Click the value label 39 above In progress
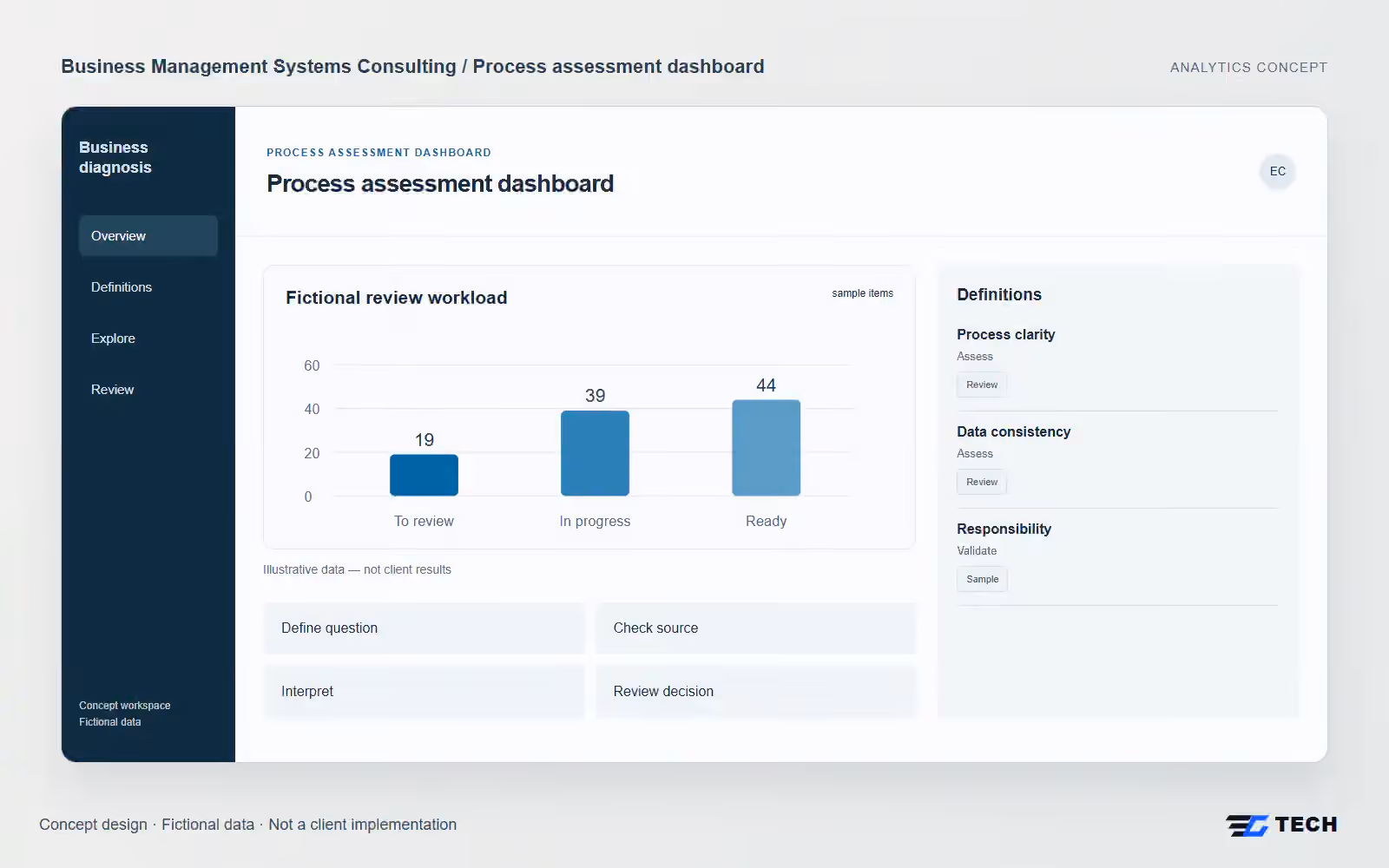This screenshot has height=868, width=1389. point(595,396)
